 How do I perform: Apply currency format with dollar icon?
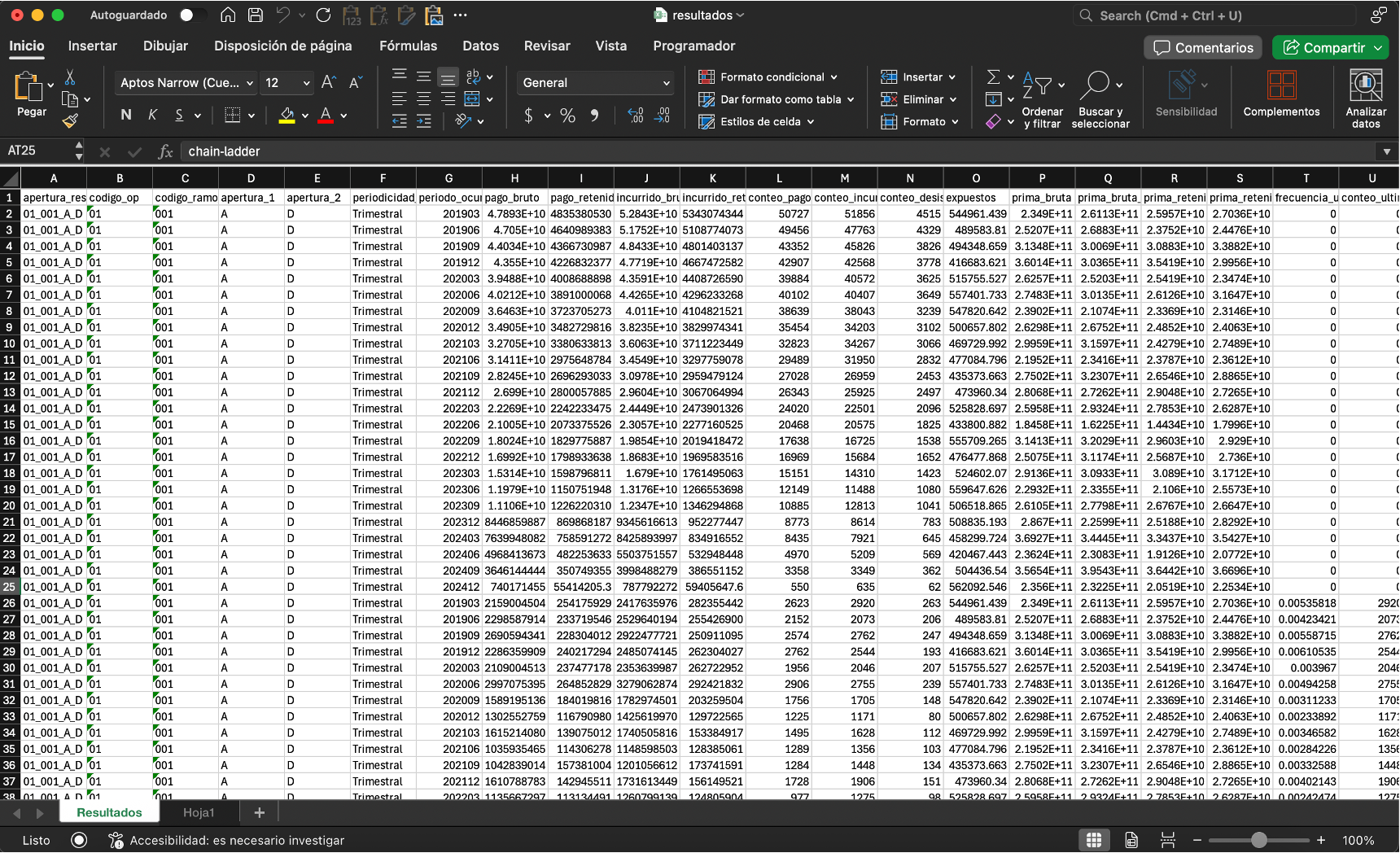pyautogui.click(x=528, y=116)
